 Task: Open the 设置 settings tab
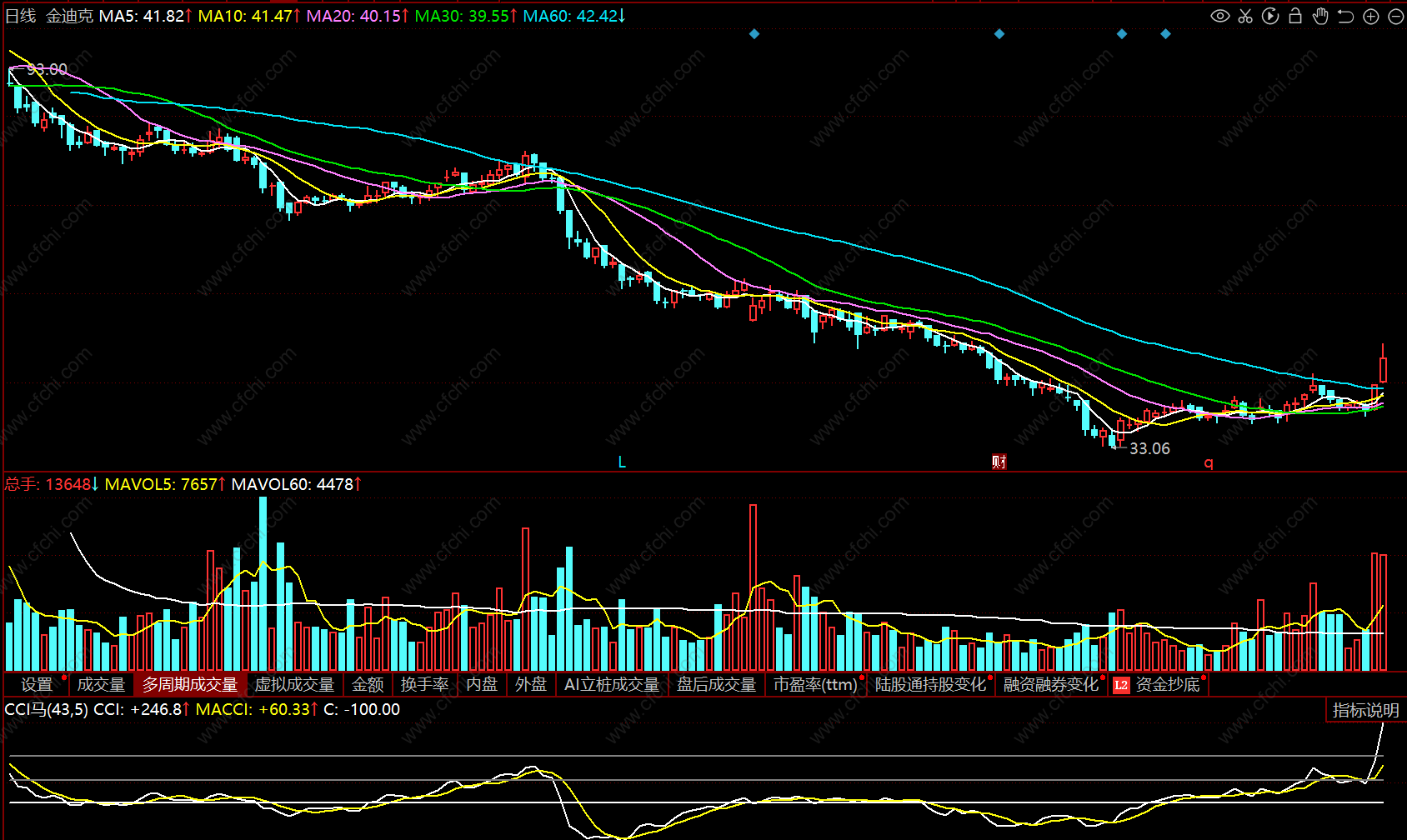pos(37,684)
